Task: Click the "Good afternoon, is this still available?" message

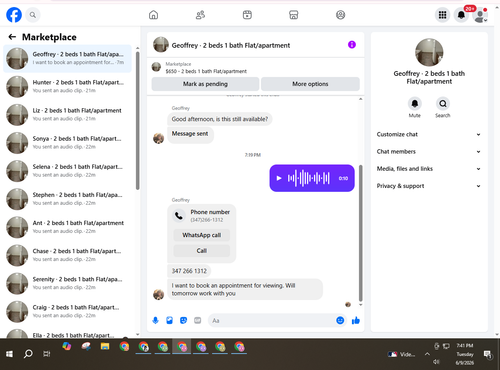Action: tap(220, 119)
